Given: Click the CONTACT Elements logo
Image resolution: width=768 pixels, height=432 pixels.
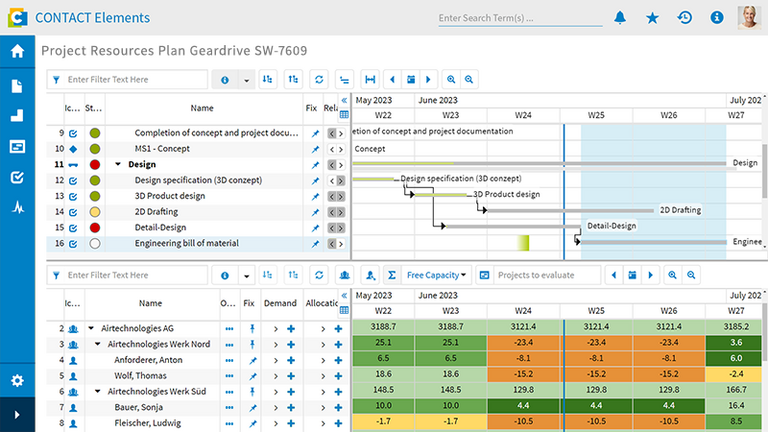Looking at the screenshot, I should click(x=18, y=18).
